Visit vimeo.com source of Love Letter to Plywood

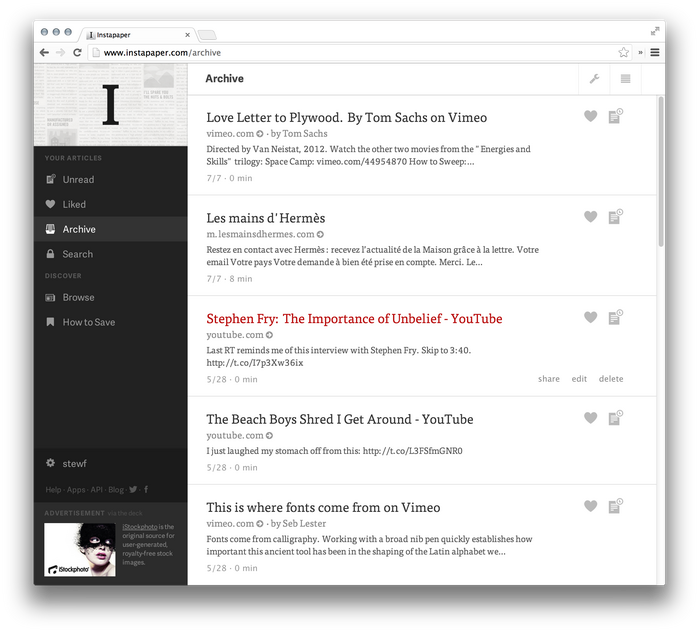click(x=234, y=134)
